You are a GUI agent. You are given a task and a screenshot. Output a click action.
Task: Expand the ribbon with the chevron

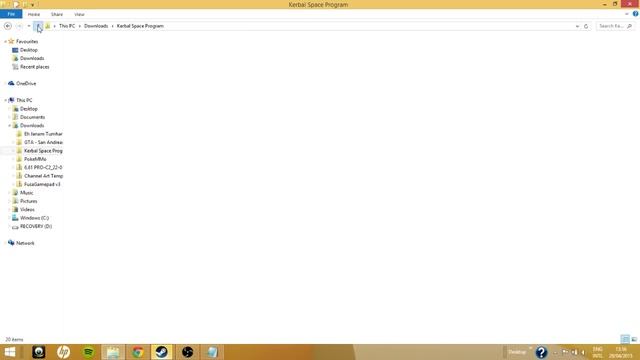pos(627,14)
